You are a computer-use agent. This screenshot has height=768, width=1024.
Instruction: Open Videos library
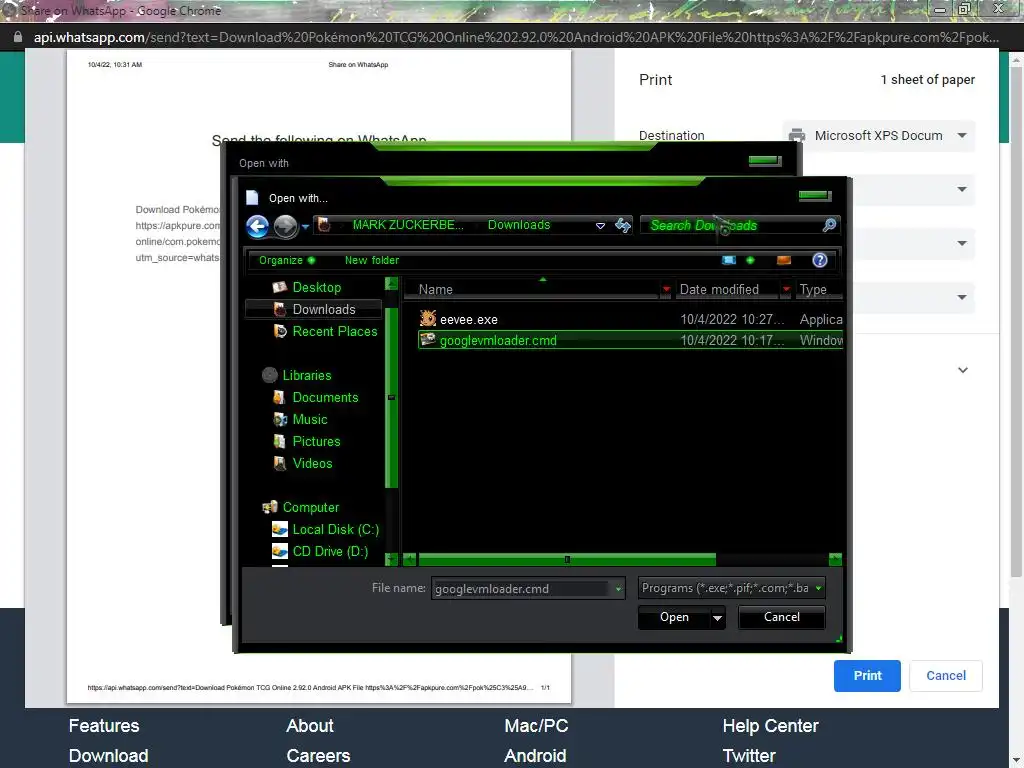[312, 463]
